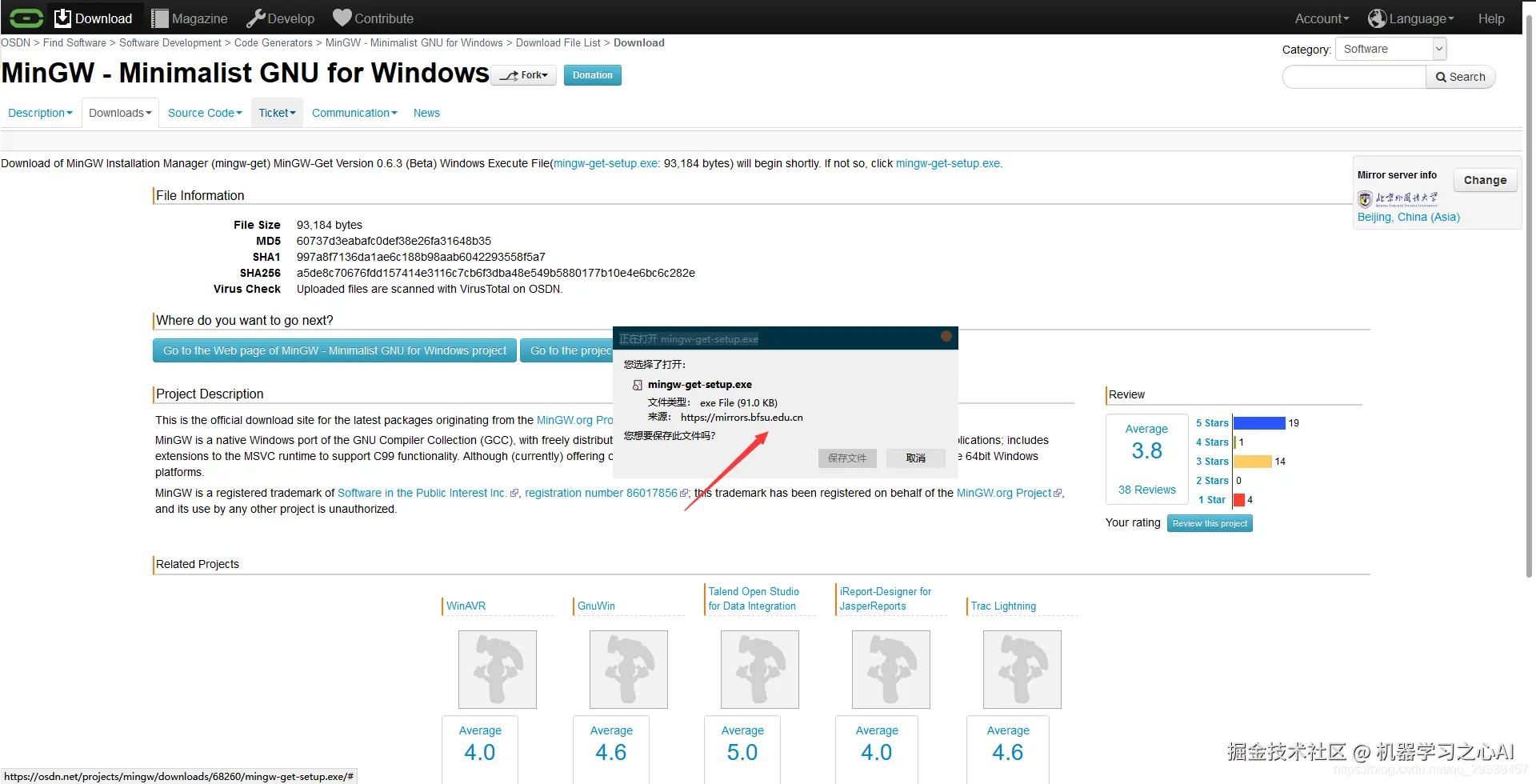1536x784 pixels.
Task: Click the yellow 3 Stars bar
Action: tap(1253, 462)
